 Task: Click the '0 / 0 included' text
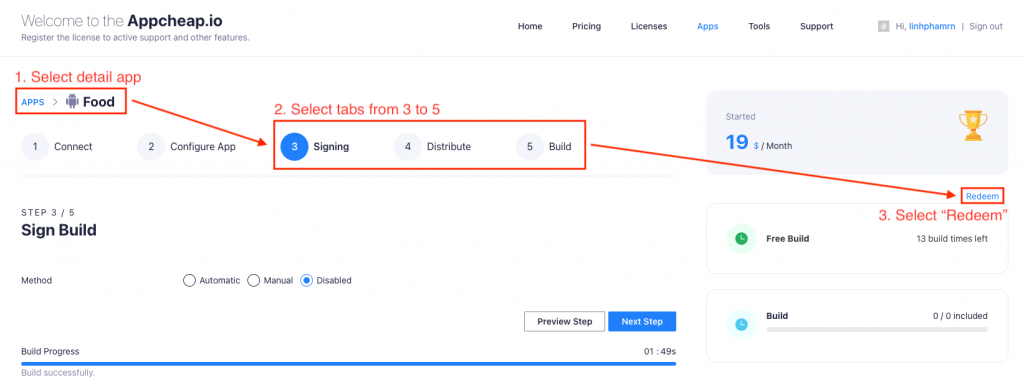click(x=960, y=316)
